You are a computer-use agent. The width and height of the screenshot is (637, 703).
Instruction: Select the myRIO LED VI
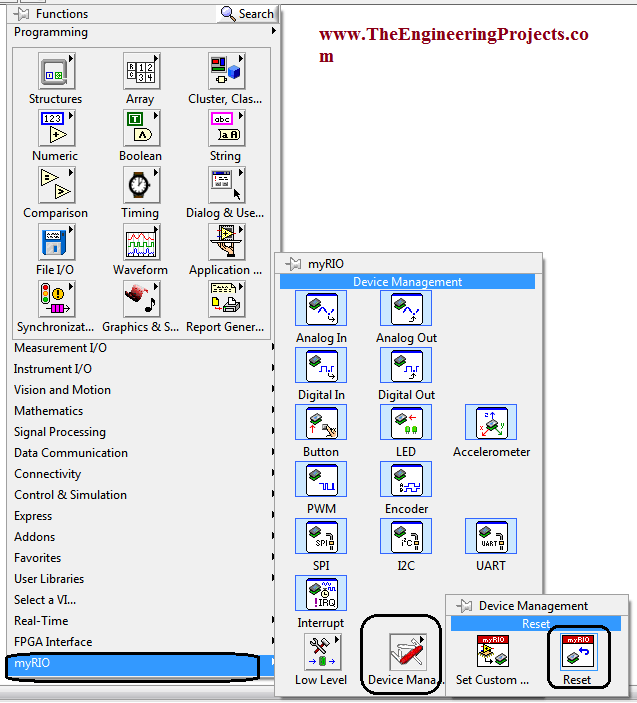tap(406, 422)
